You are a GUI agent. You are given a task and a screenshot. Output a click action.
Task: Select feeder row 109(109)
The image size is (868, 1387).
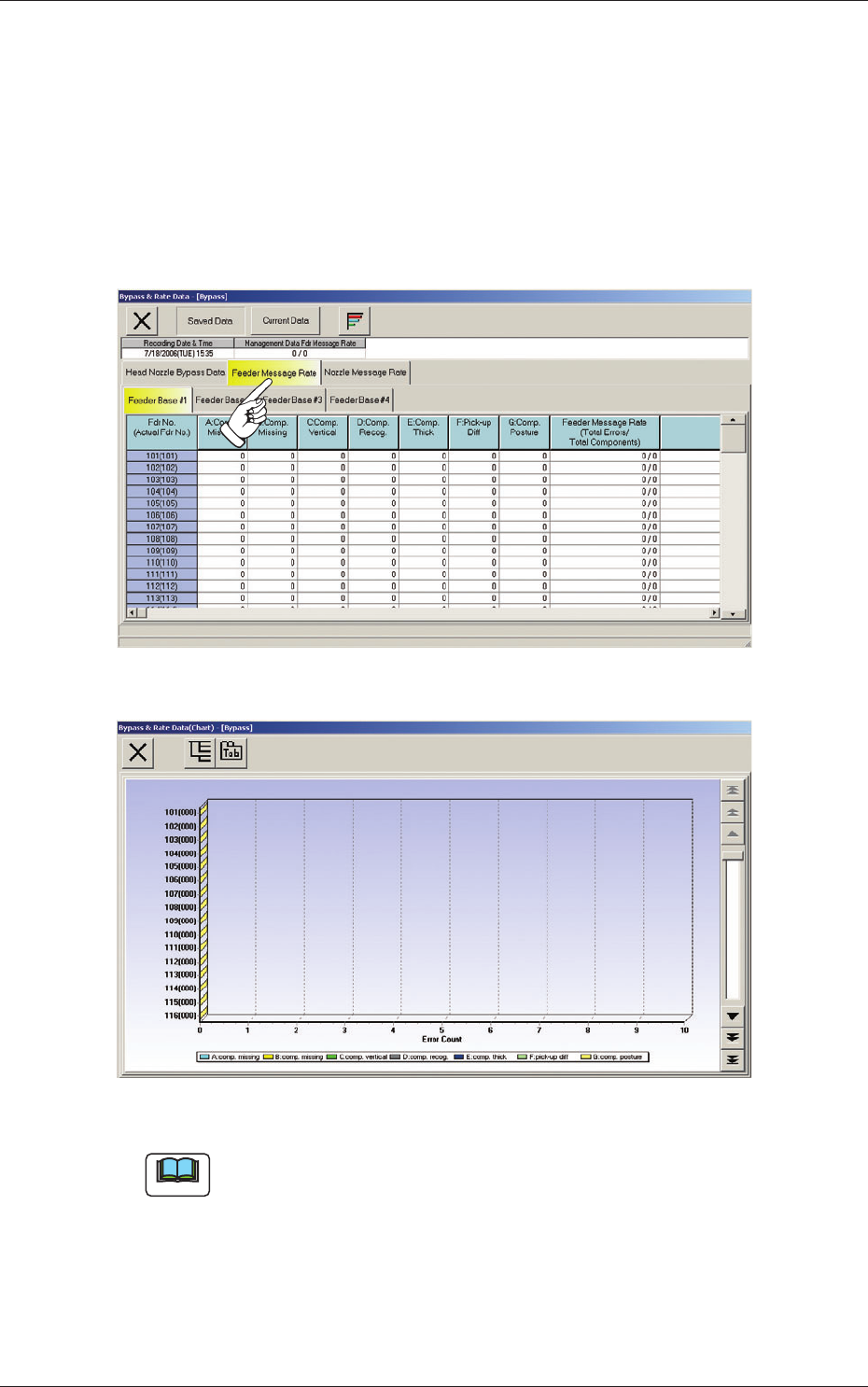[161, 551]
